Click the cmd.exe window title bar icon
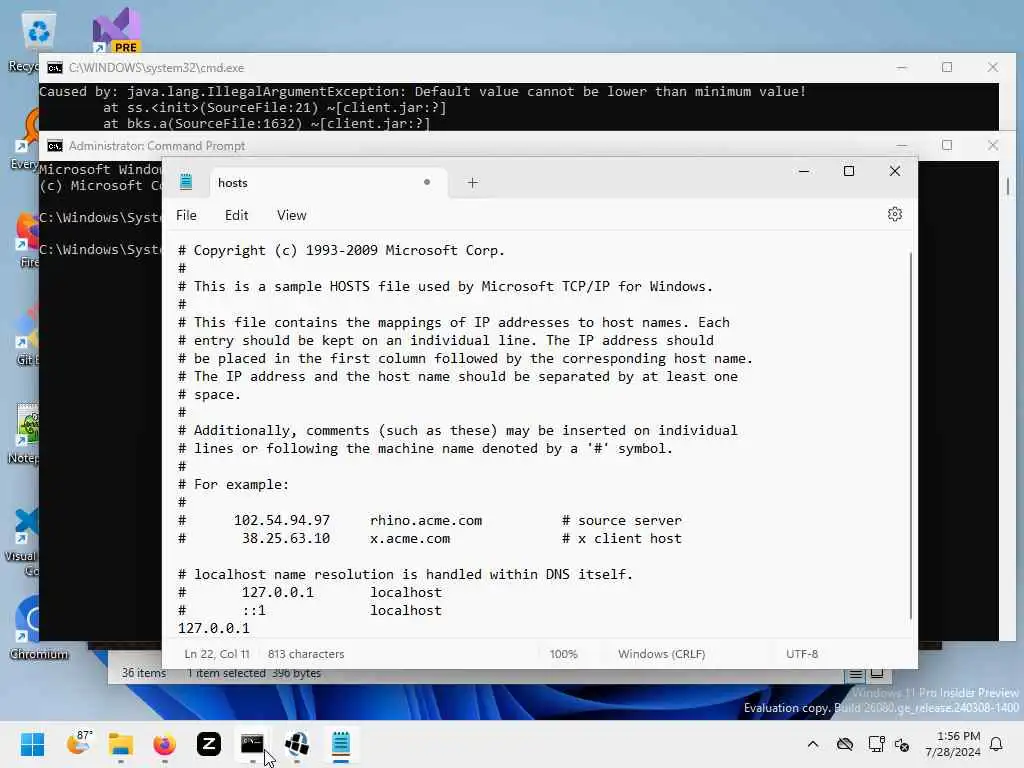 point(55,68)
